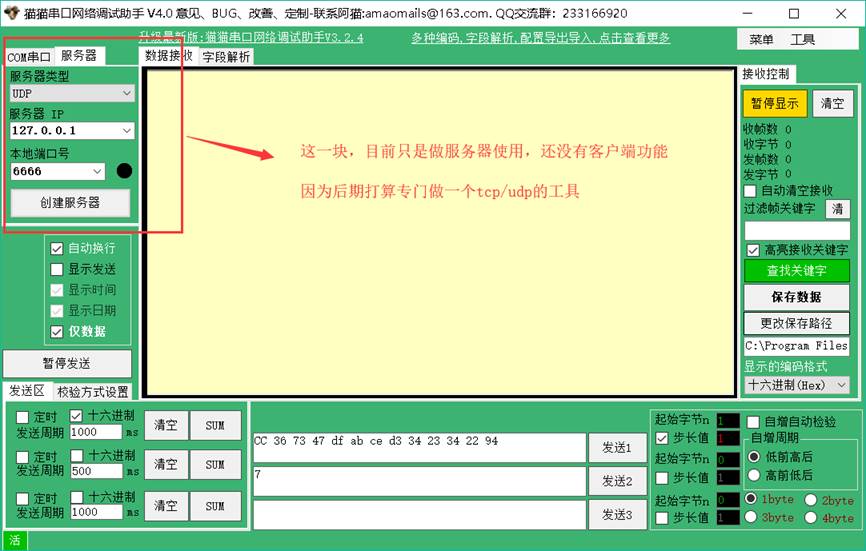
Task: Click the green 活 status indicator
Action: tap(14, 541)
